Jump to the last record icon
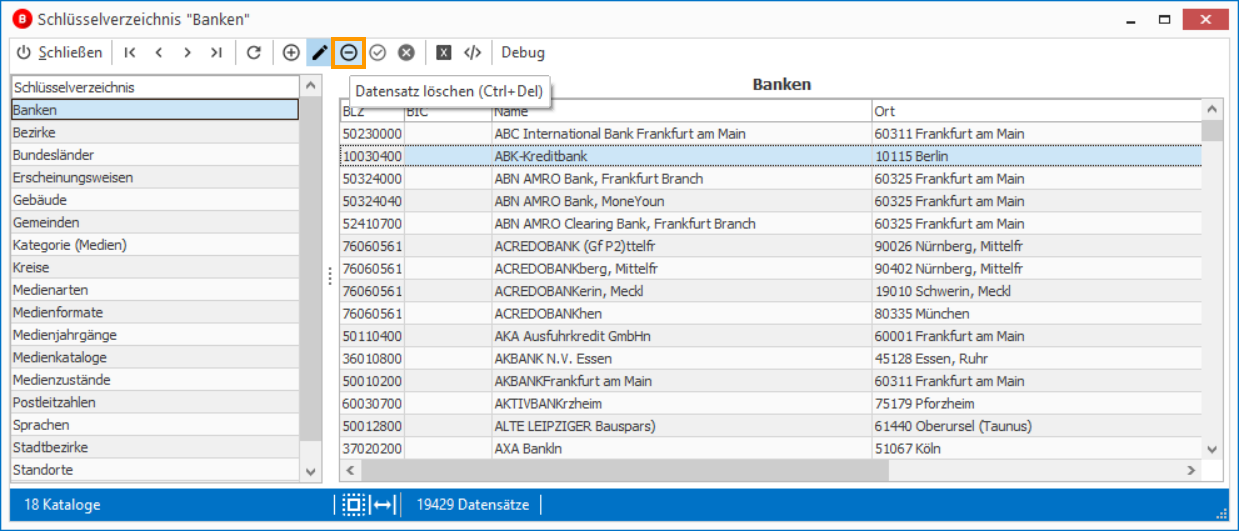Viewport: 1239px width, 531px height. (216, 53)
